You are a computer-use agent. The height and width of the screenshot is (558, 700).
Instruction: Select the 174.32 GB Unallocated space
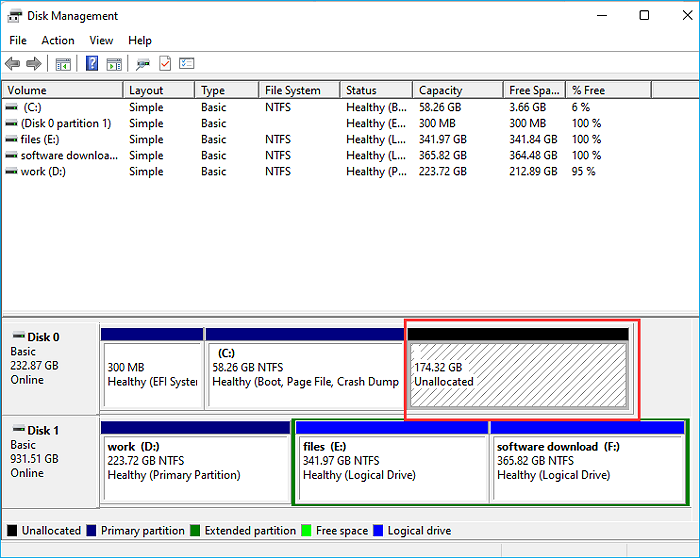click(517, 375)
